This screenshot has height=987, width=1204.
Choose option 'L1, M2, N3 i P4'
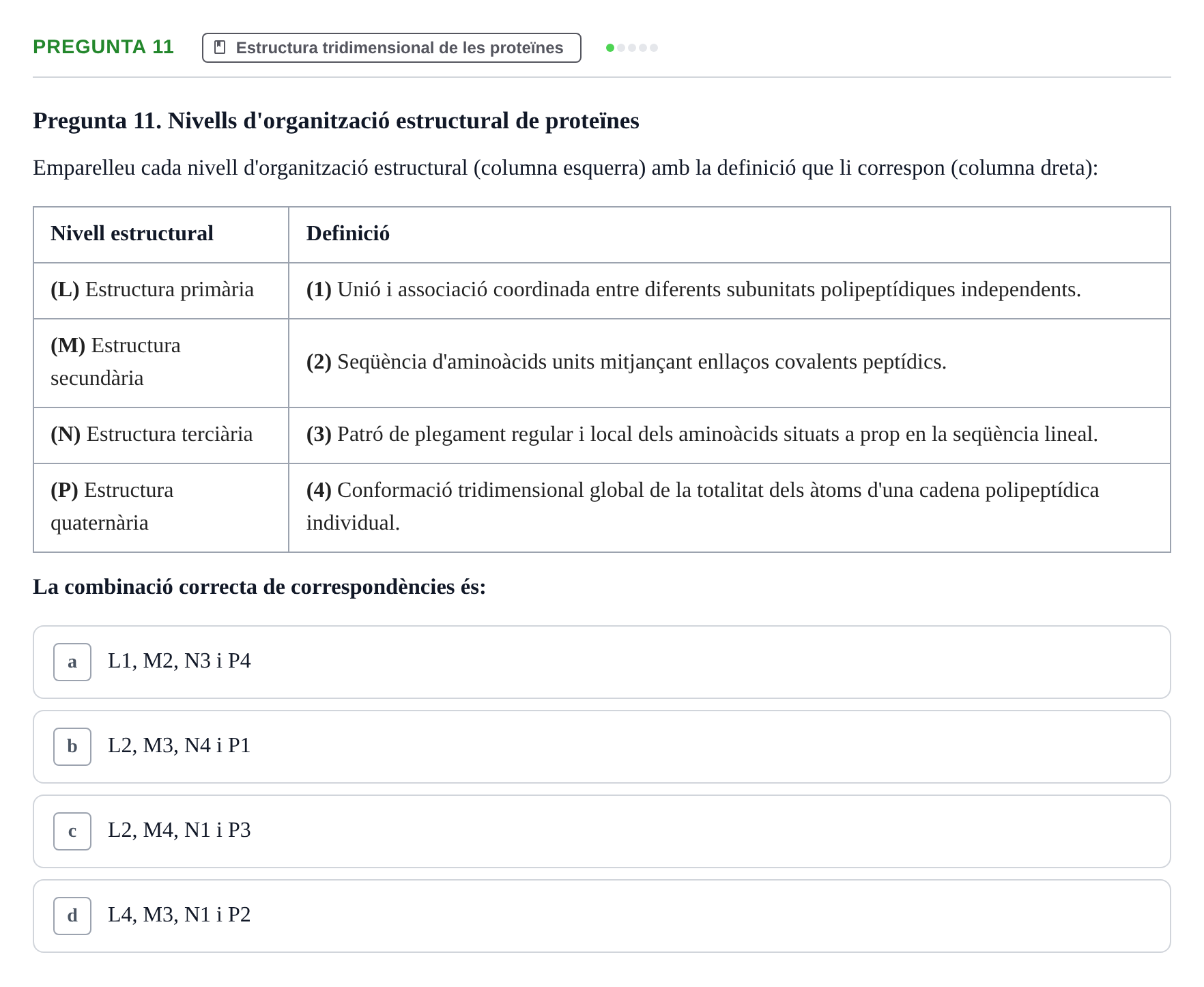pos(602,662)
